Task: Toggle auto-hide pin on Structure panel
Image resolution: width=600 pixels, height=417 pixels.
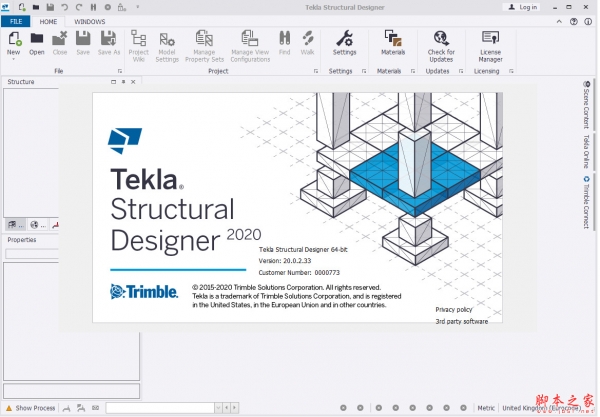Action: click(123, 81)
